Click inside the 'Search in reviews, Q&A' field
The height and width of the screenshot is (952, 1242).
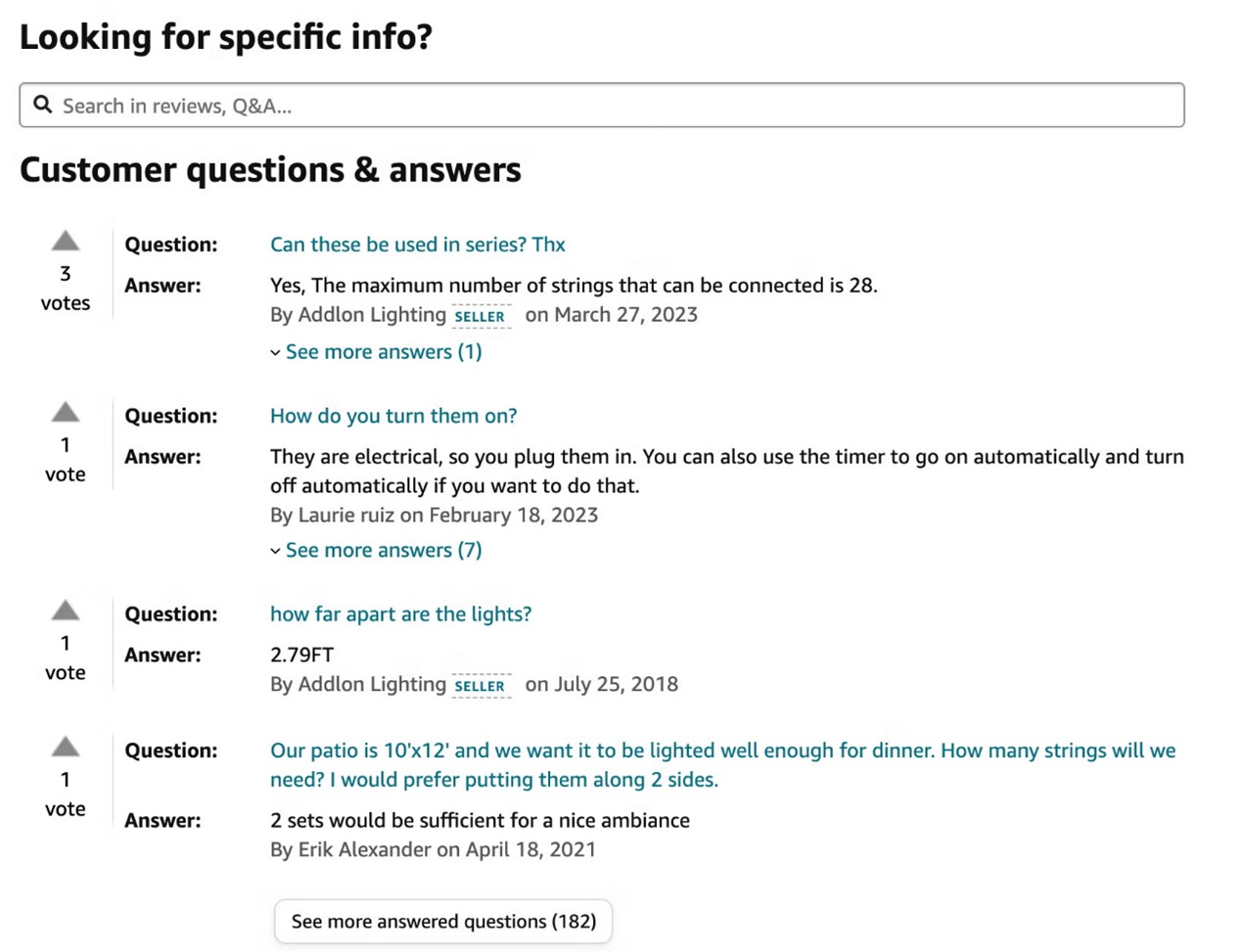601,106
